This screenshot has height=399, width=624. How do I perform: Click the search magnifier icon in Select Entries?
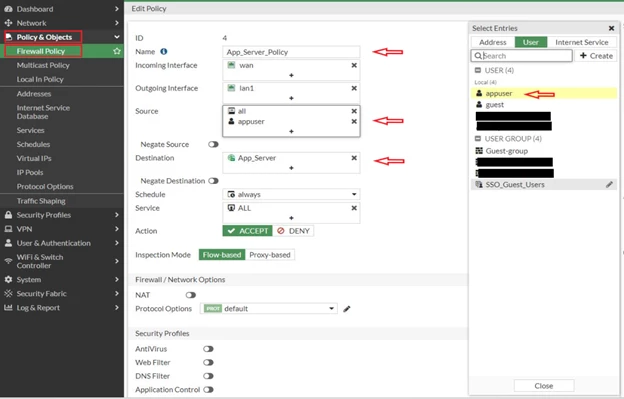point(478,56)
